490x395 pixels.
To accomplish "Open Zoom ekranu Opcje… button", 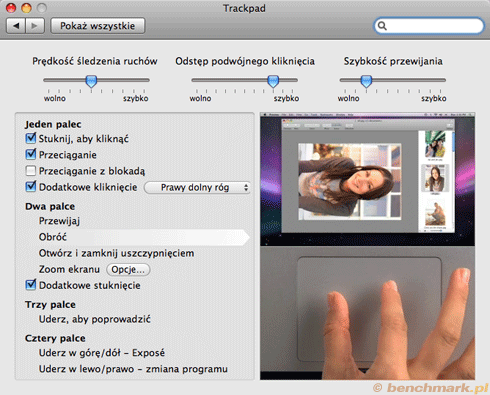I will pos(128,269).
